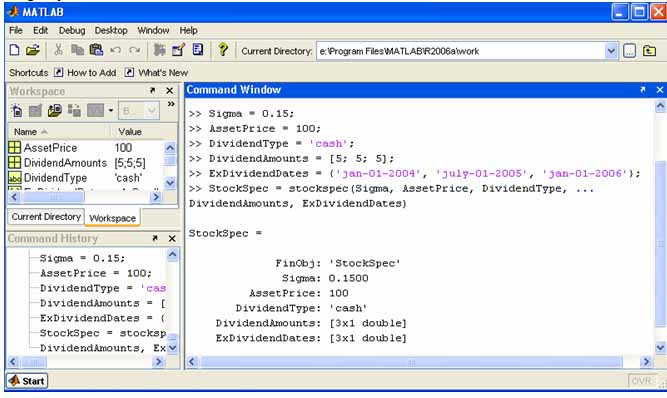Viewport: 667px width, 398px height.
Task: Select 'Sigma = 0.15;' in Command History
Action: pyautogui.click(x=83, y=258)
